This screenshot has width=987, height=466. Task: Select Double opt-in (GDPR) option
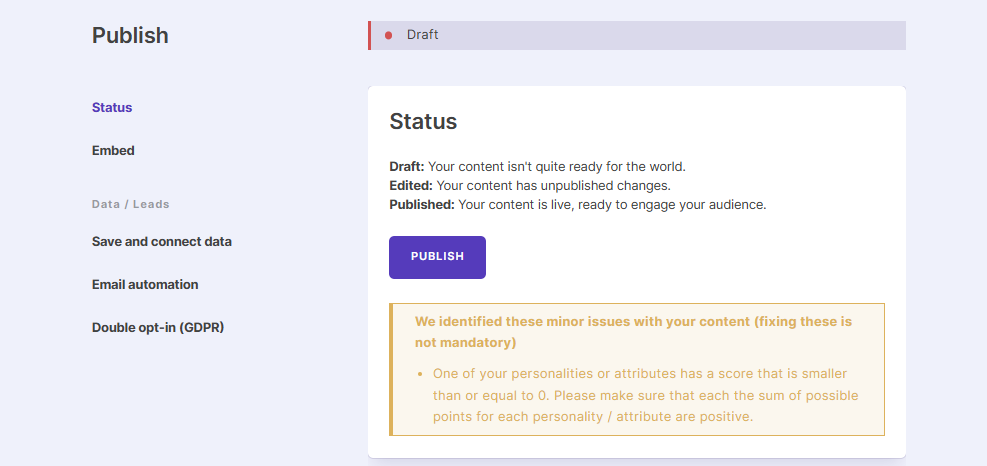coord(158,327)
